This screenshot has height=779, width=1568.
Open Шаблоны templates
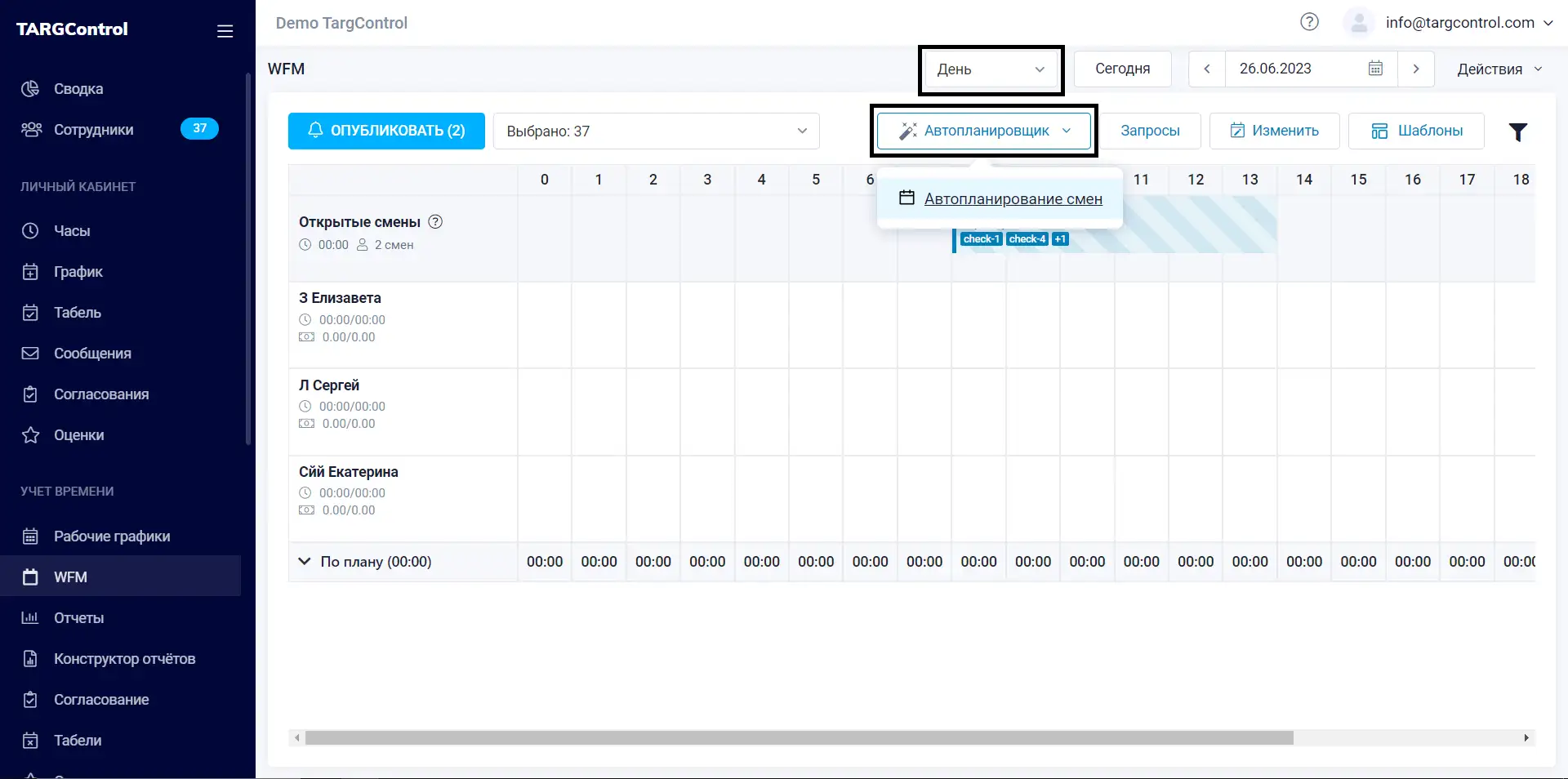pyautogui.click(x=1416, y=131)
